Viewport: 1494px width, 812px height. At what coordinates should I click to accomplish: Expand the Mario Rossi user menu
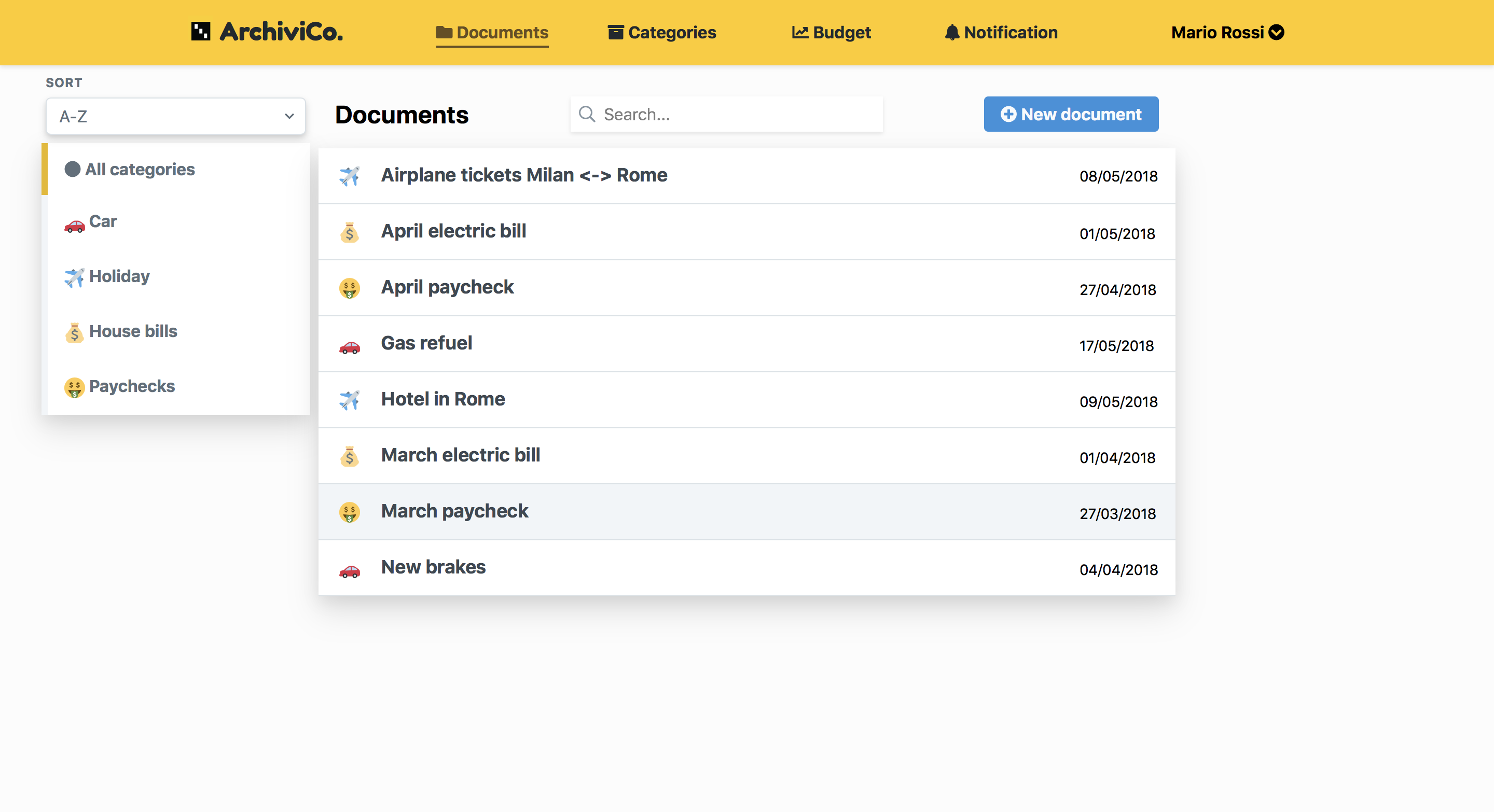(x=1227, y=33)
